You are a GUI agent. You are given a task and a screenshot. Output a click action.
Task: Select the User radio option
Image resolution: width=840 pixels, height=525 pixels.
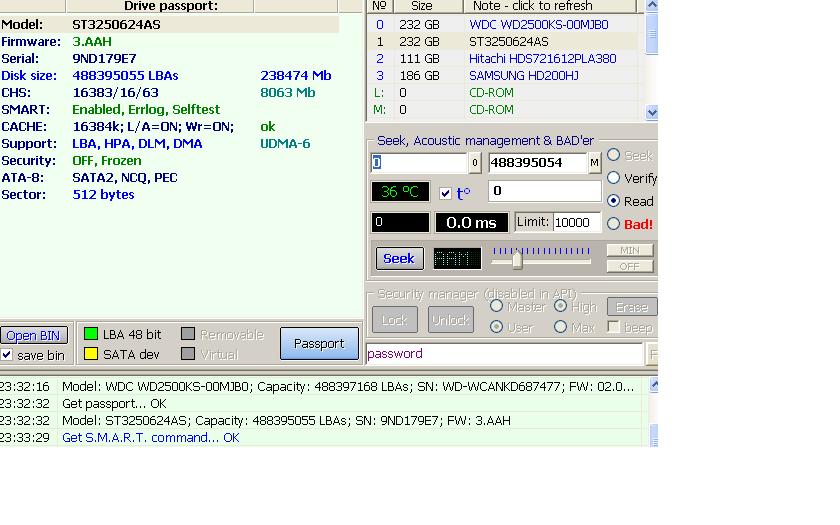pyautogui.click(x=497, y=326)
